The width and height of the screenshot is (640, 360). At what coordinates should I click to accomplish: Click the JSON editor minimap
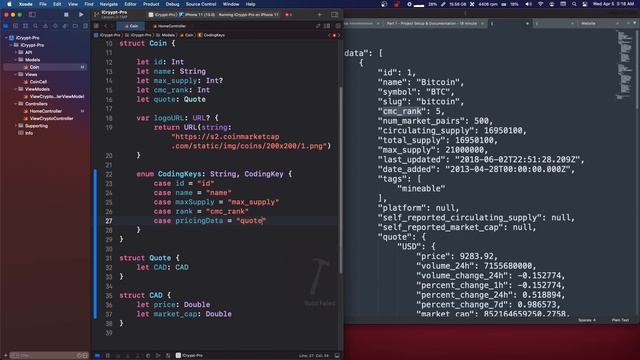pyautogui.click(x=624, y=65)
